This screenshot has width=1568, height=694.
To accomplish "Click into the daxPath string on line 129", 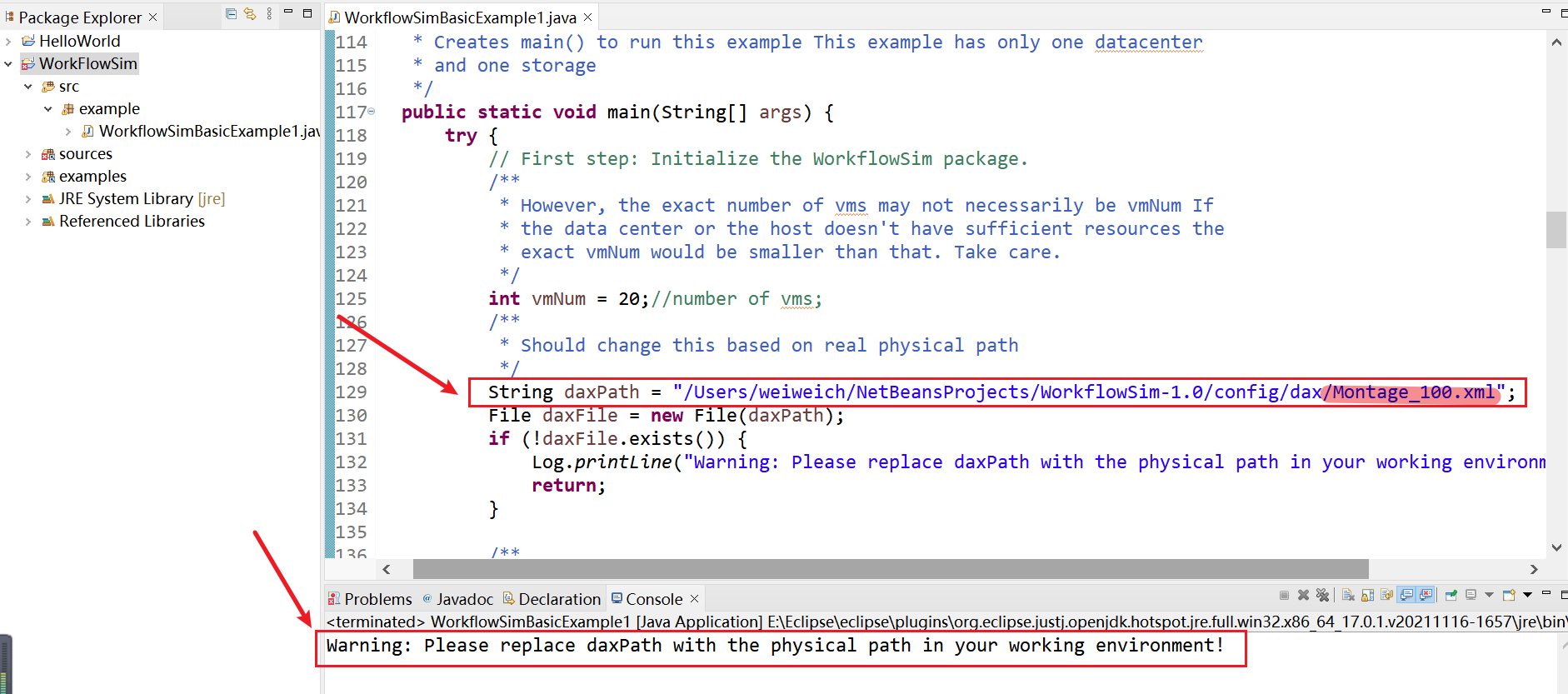I will pyautogui.click(x=1089, y=392).
